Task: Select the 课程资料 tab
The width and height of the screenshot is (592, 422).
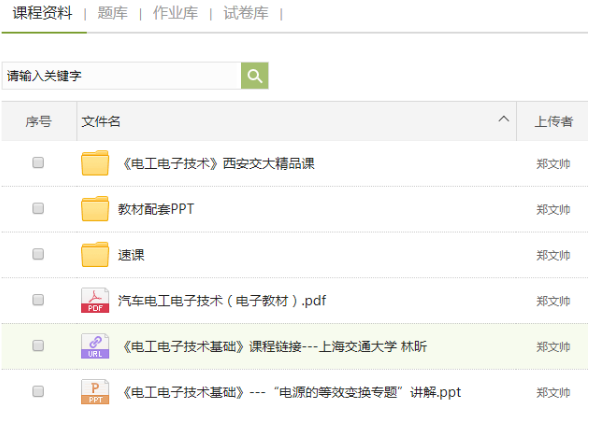Action: click(x=42, y=13)
